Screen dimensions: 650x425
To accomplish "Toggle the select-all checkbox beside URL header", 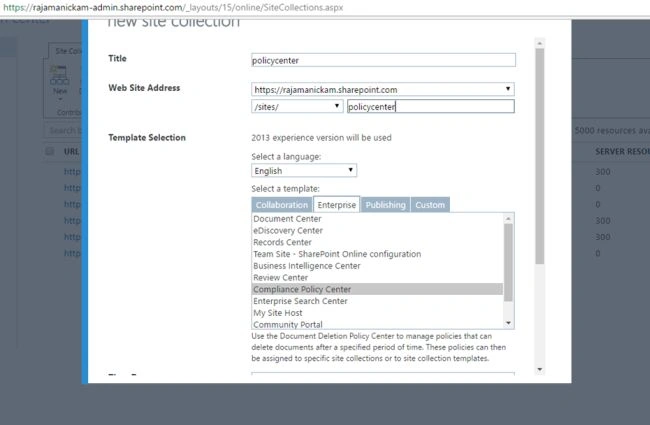I will pyautogui.click(x=49, y=151).
